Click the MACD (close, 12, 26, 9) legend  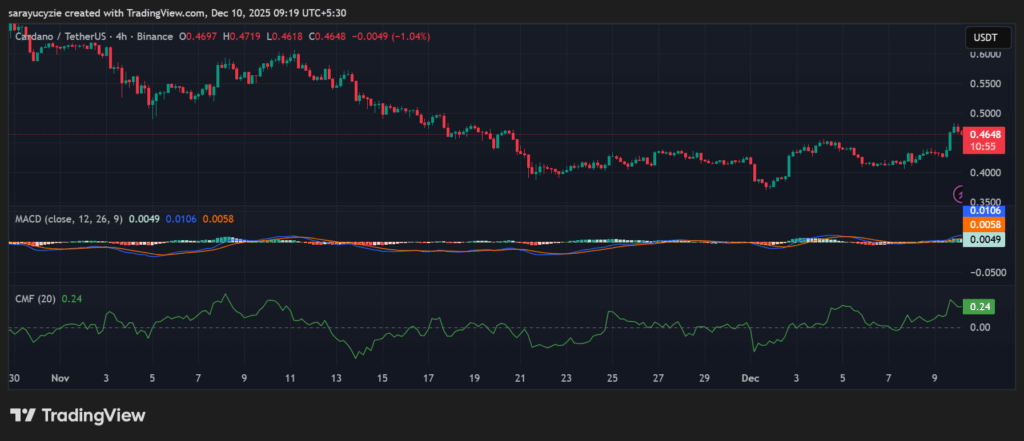[69, 218]
